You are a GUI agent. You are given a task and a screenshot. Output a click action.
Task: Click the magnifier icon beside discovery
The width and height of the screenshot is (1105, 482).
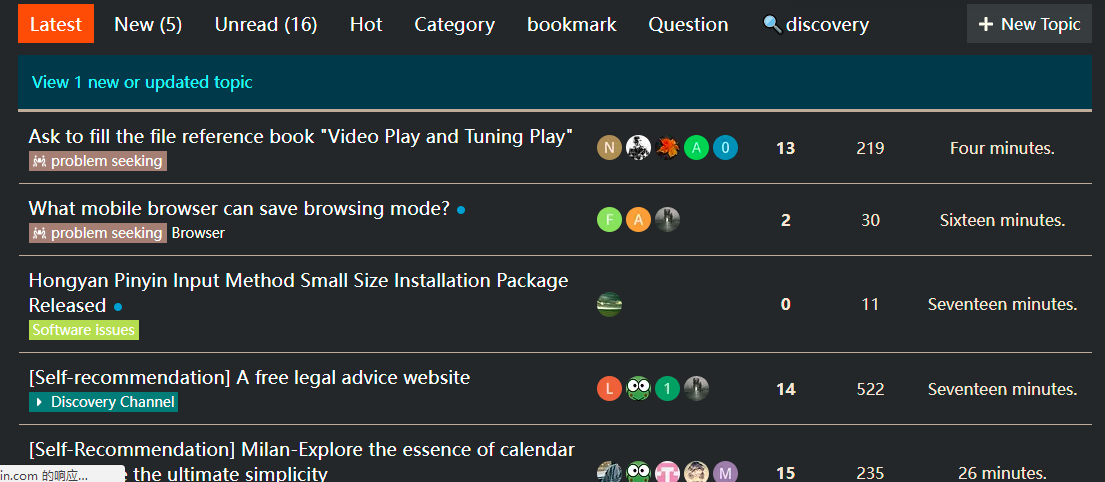coord(771,24)
